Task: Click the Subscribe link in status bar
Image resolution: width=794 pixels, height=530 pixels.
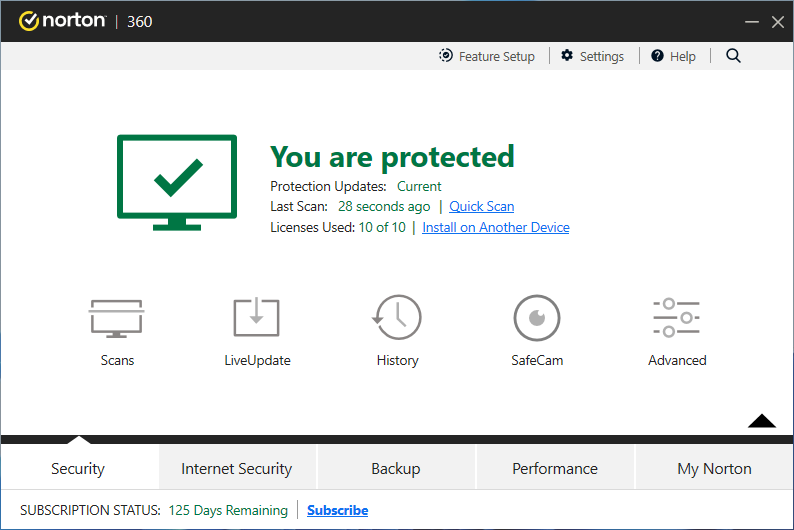Action: pyautogui.click(x=337, y=510)
